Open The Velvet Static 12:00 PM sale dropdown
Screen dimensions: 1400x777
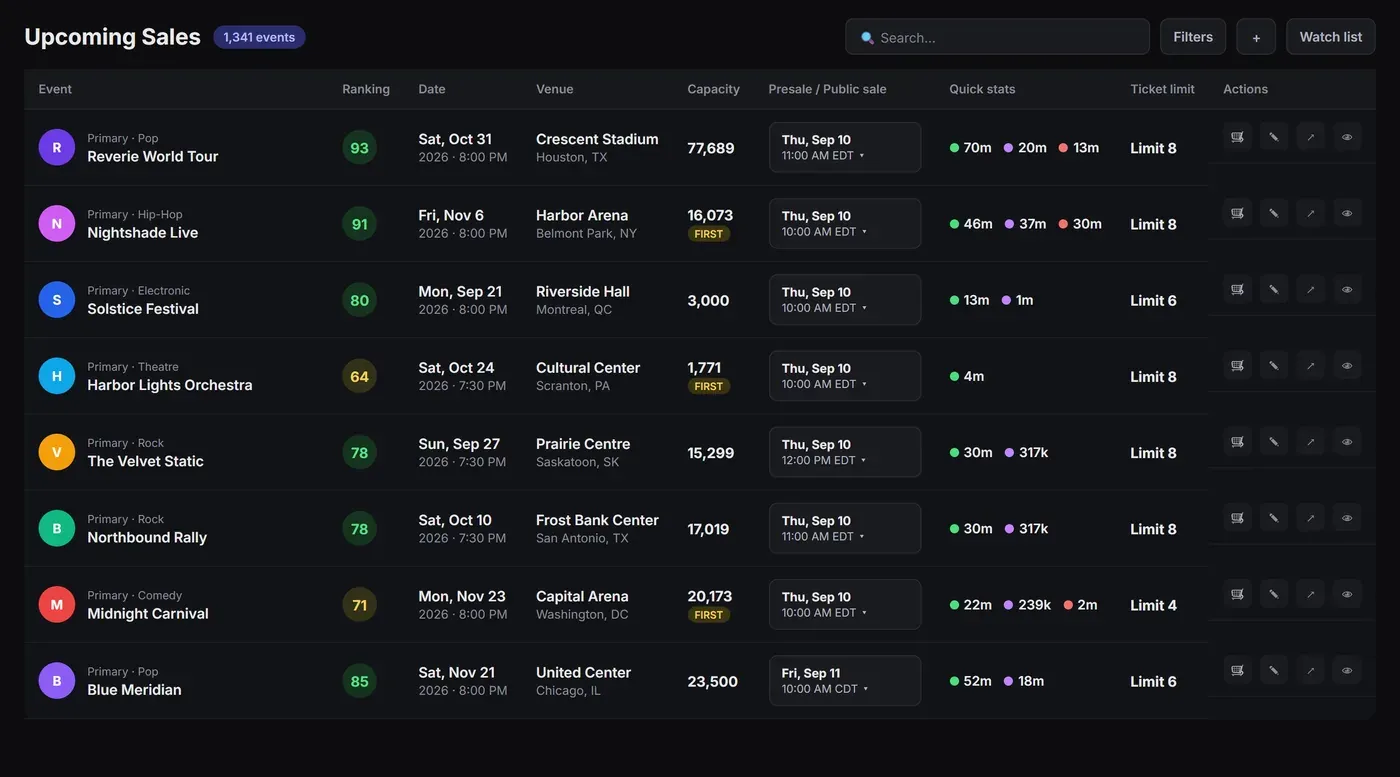pyautogui.click(x=845, y=452)
